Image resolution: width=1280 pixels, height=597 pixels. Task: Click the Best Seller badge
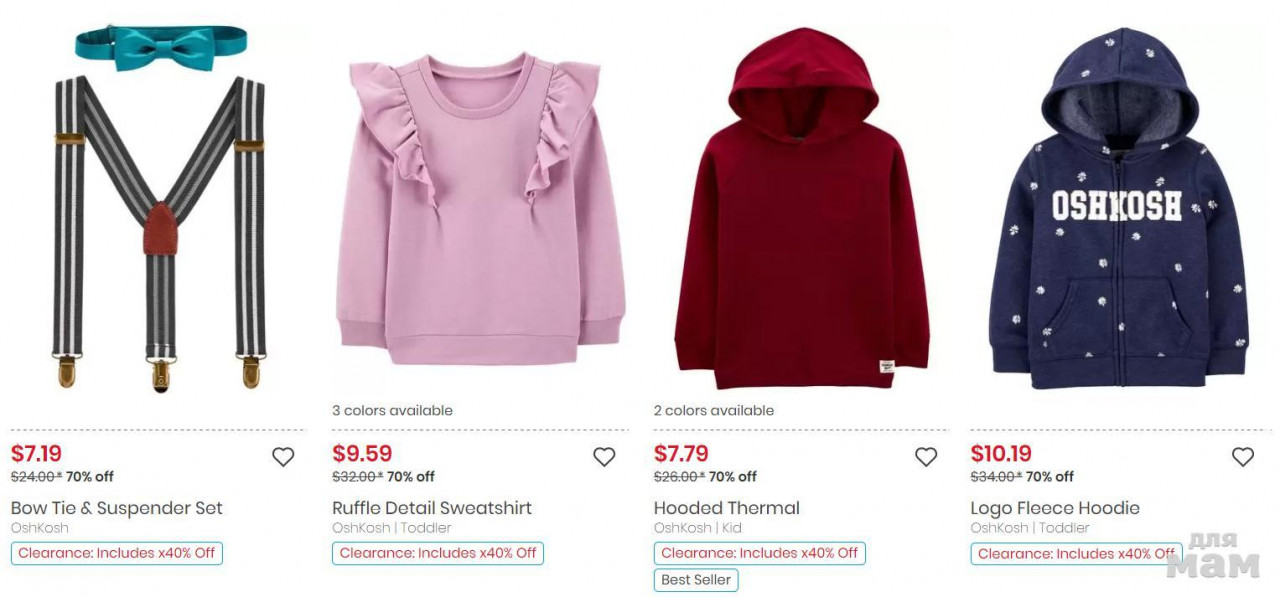click(x=696, y=580)
